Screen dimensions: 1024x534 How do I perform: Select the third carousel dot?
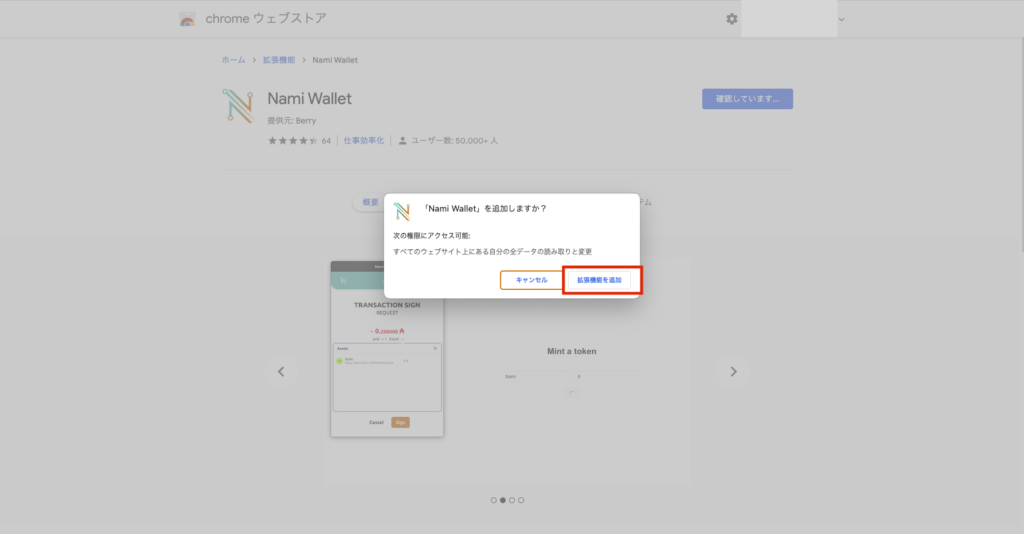[512, 500]
